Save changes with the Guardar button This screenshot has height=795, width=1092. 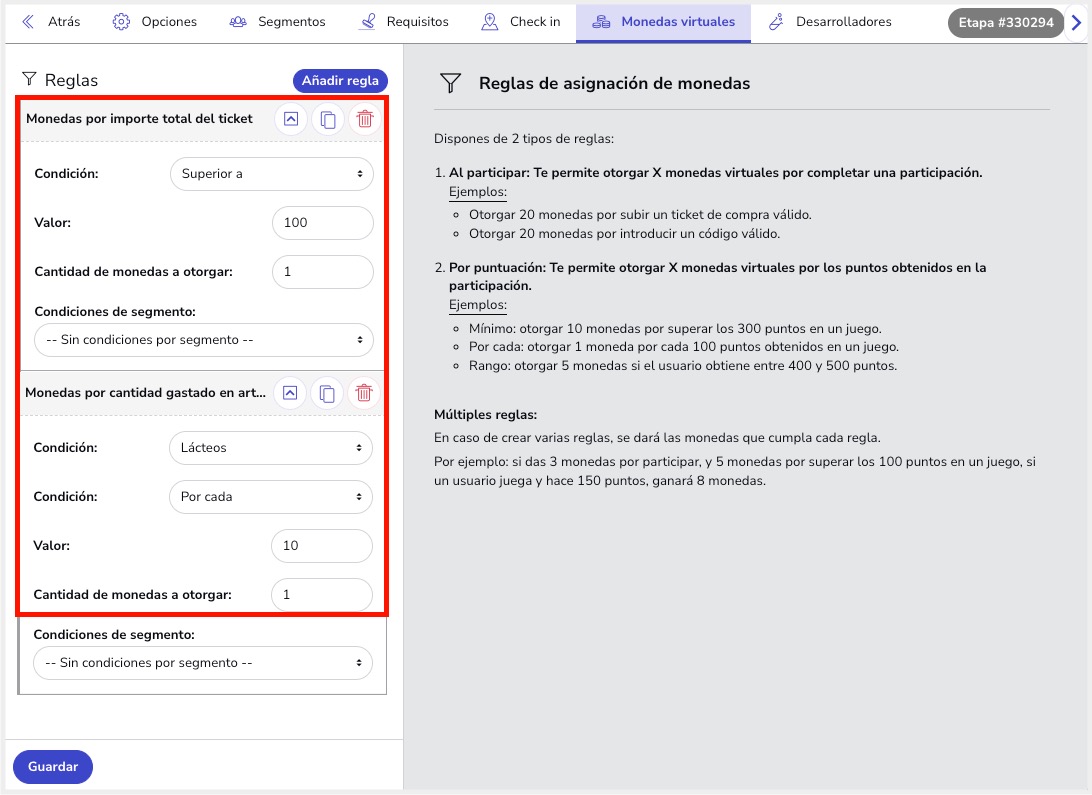click(x=53, y=767)
